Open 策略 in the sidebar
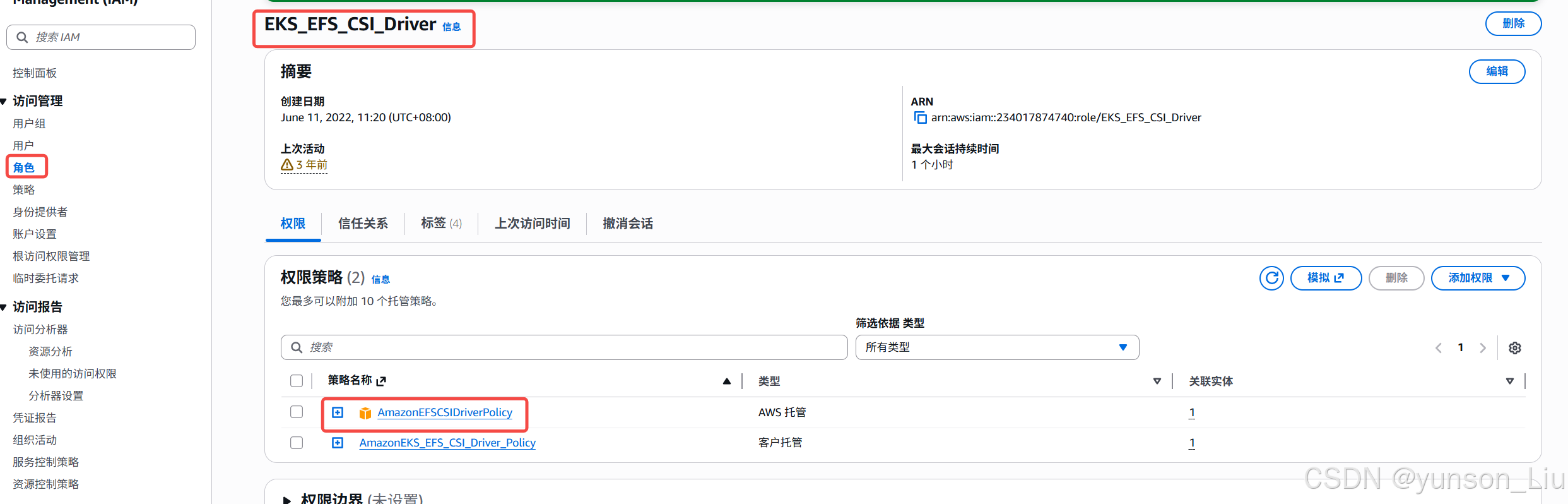Image resolution: width=1568 pixels, height=504 pixels. coord(23,190)
